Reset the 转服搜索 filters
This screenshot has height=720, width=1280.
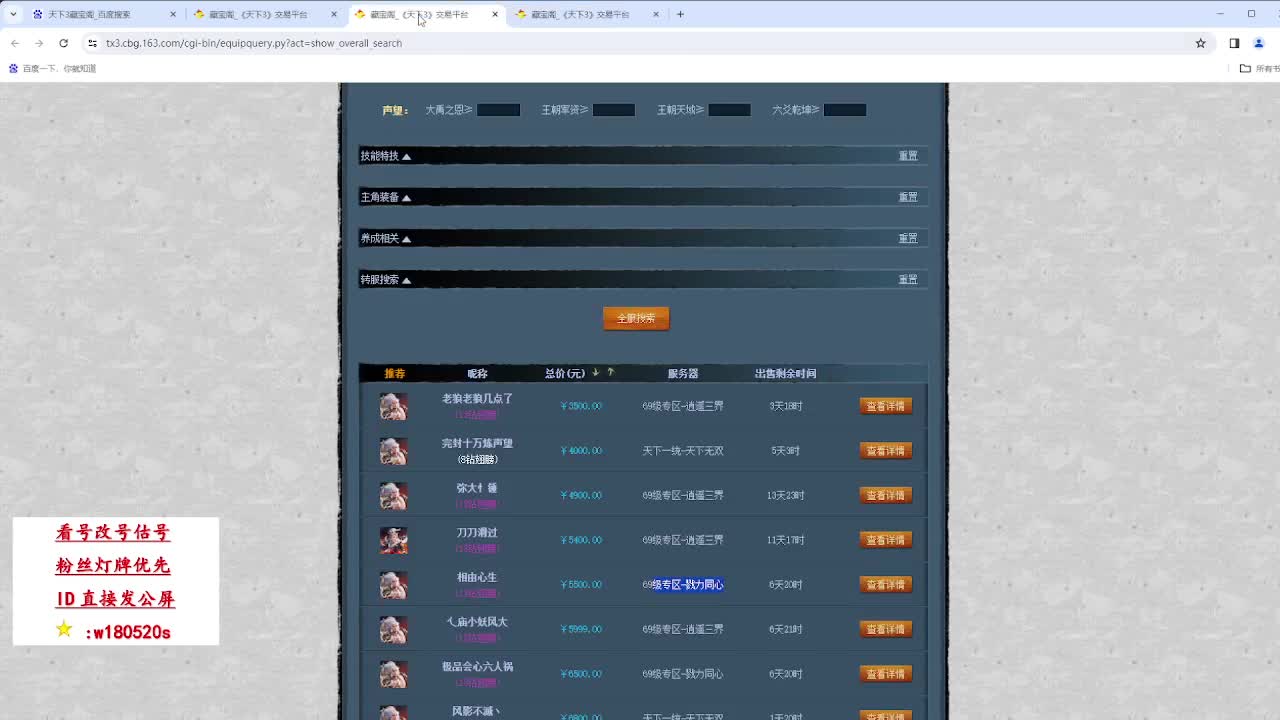(908, 280)
